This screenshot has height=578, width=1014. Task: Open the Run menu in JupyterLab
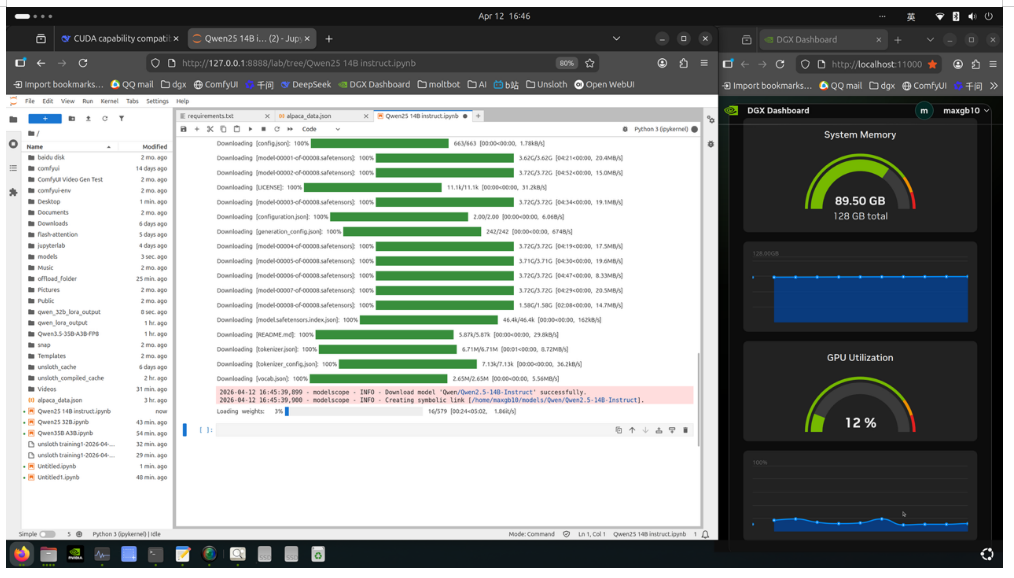pos(87,102)
